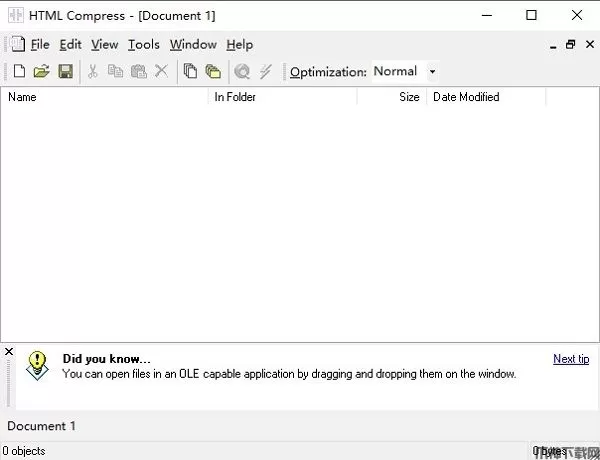Maximize the HTML Compress application window
Screen dimensions: 600x460
click(x=531, y=15)
